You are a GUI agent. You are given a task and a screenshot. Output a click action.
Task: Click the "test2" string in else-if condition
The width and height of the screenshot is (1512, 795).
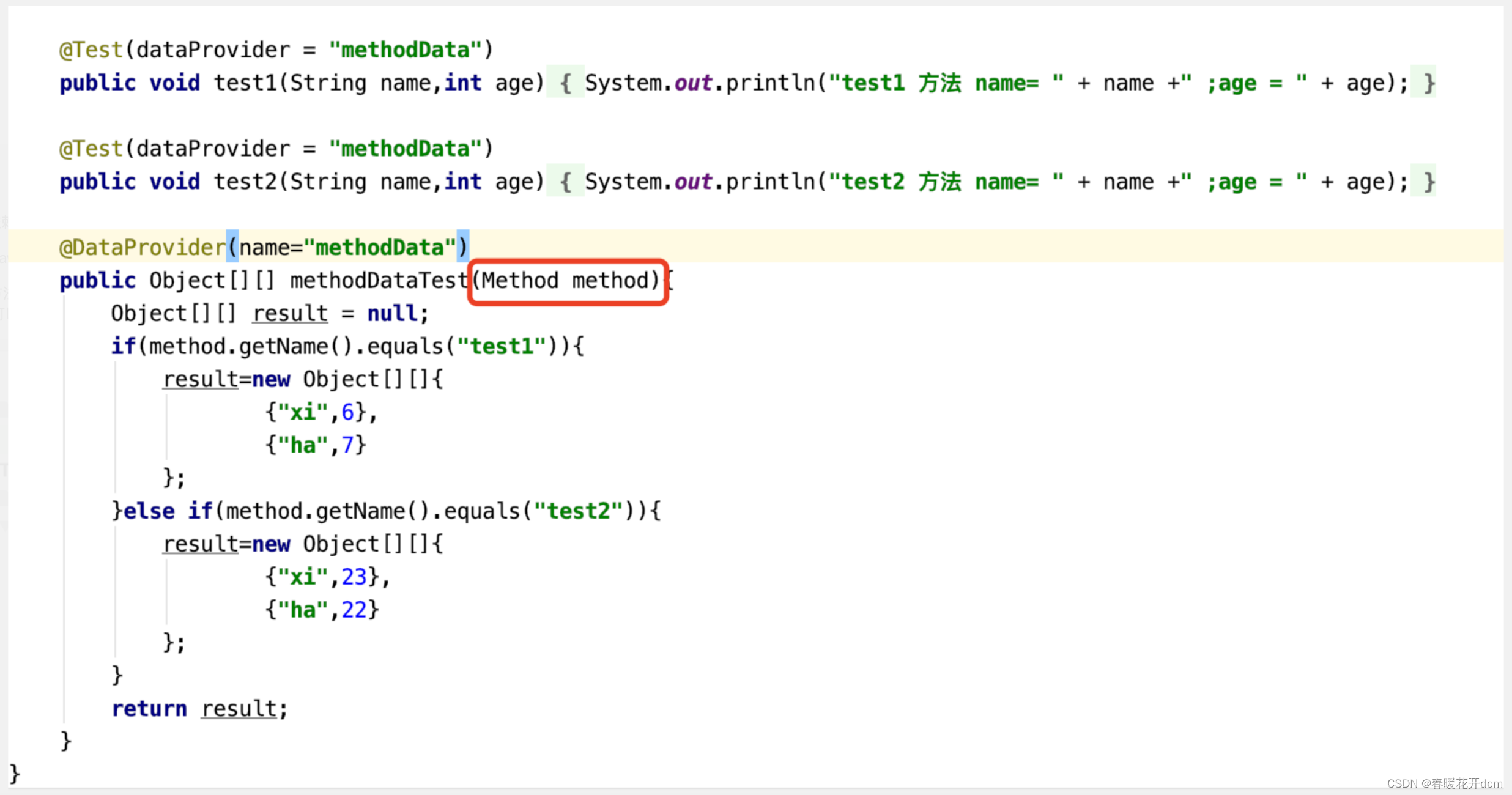coord(578,511)
